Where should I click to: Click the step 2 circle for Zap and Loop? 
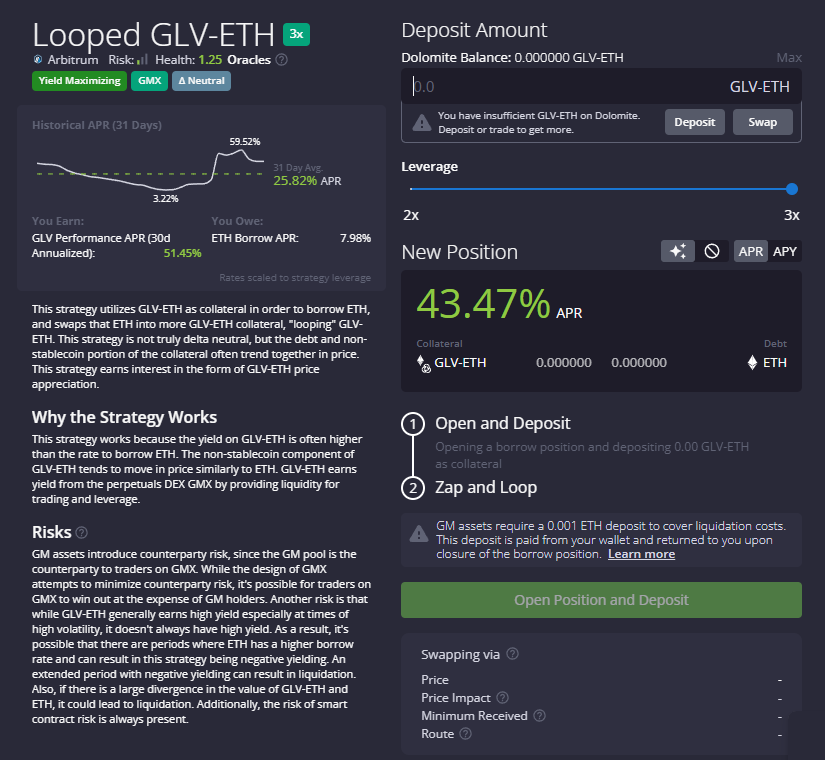coord(413,488)
